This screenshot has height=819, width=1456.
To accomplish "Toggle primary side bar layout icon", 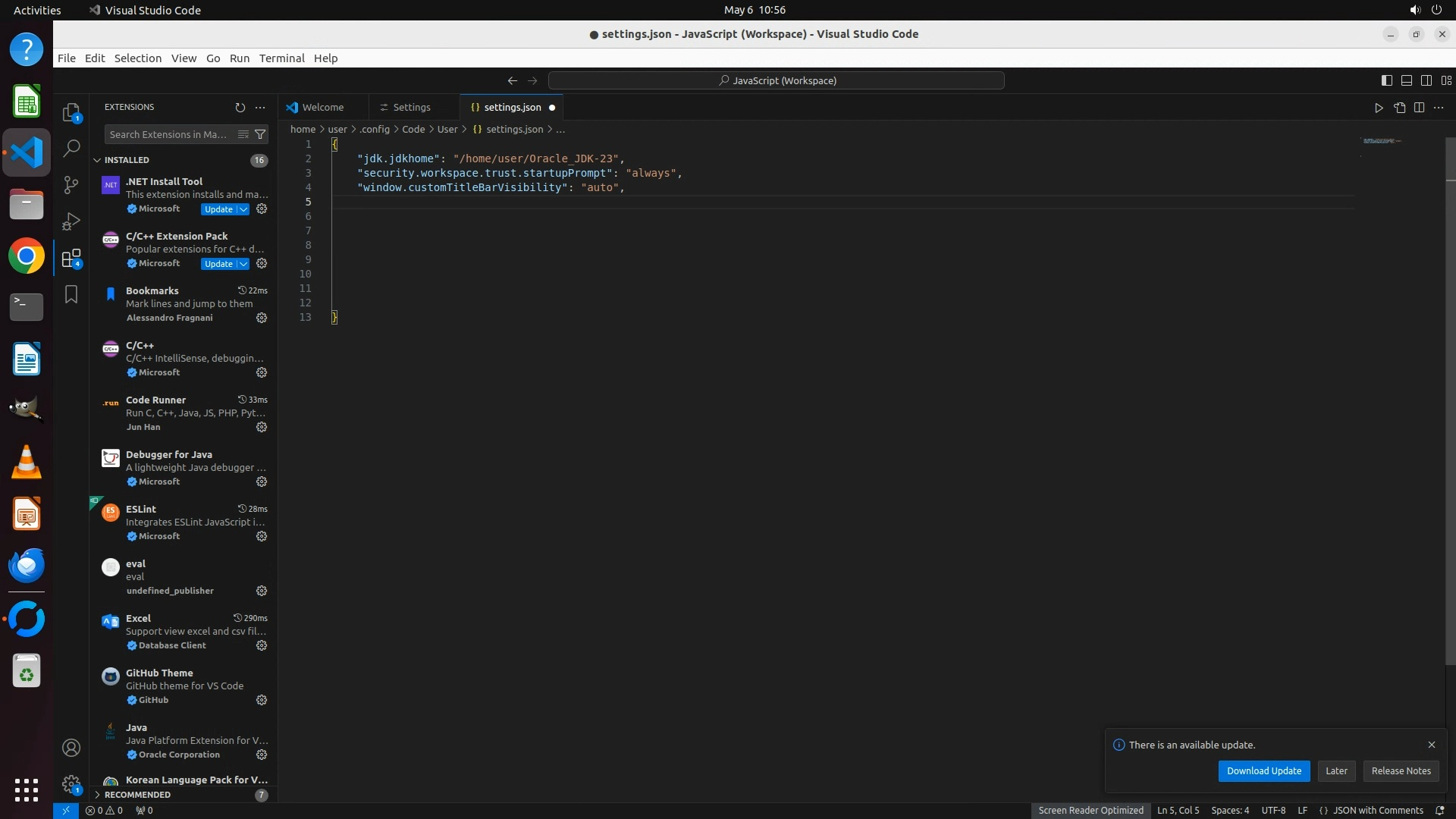I will pyautogui.click(x=1386, y=80).
